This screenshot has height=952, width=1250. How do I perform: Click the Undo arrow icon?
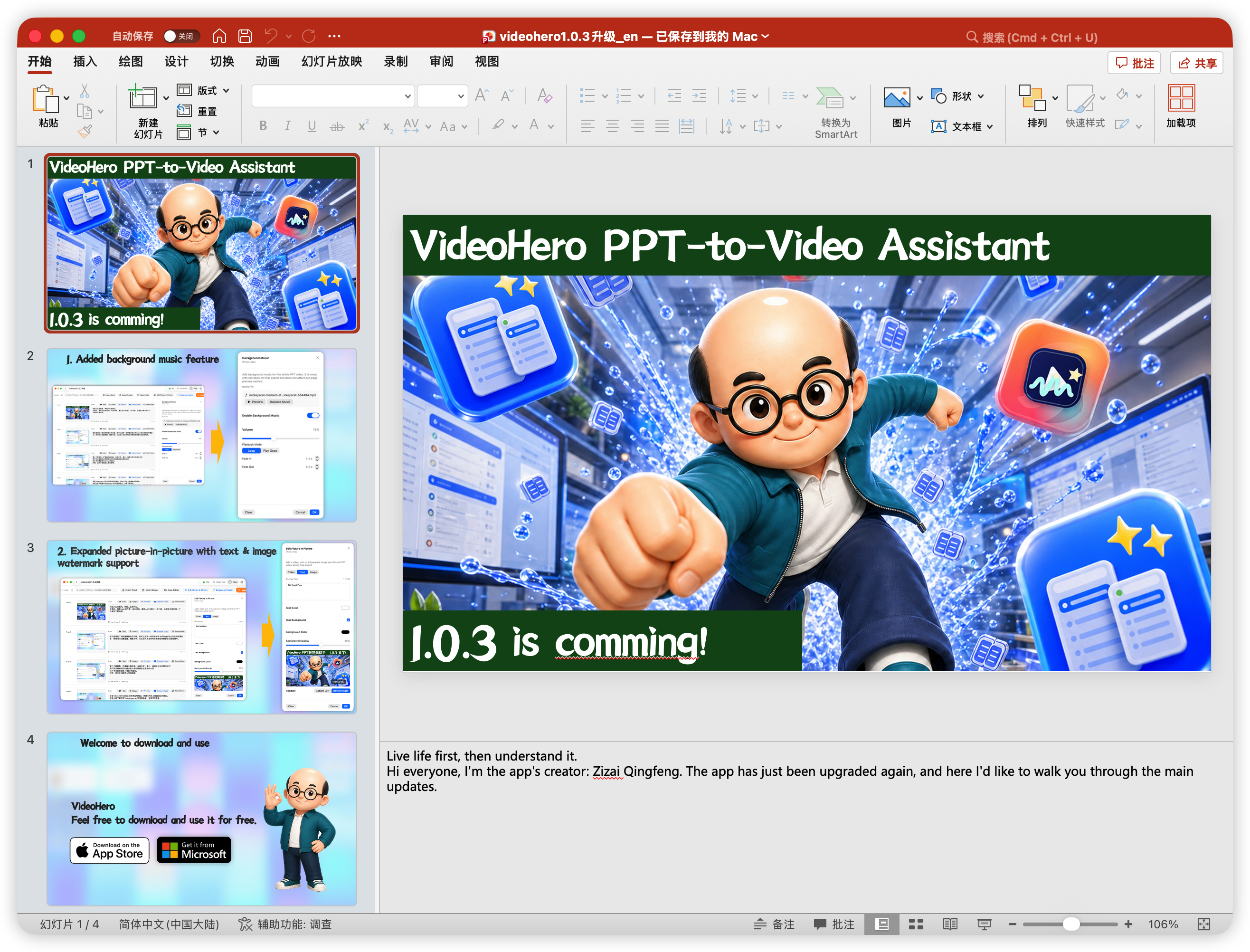coord(271,36)
